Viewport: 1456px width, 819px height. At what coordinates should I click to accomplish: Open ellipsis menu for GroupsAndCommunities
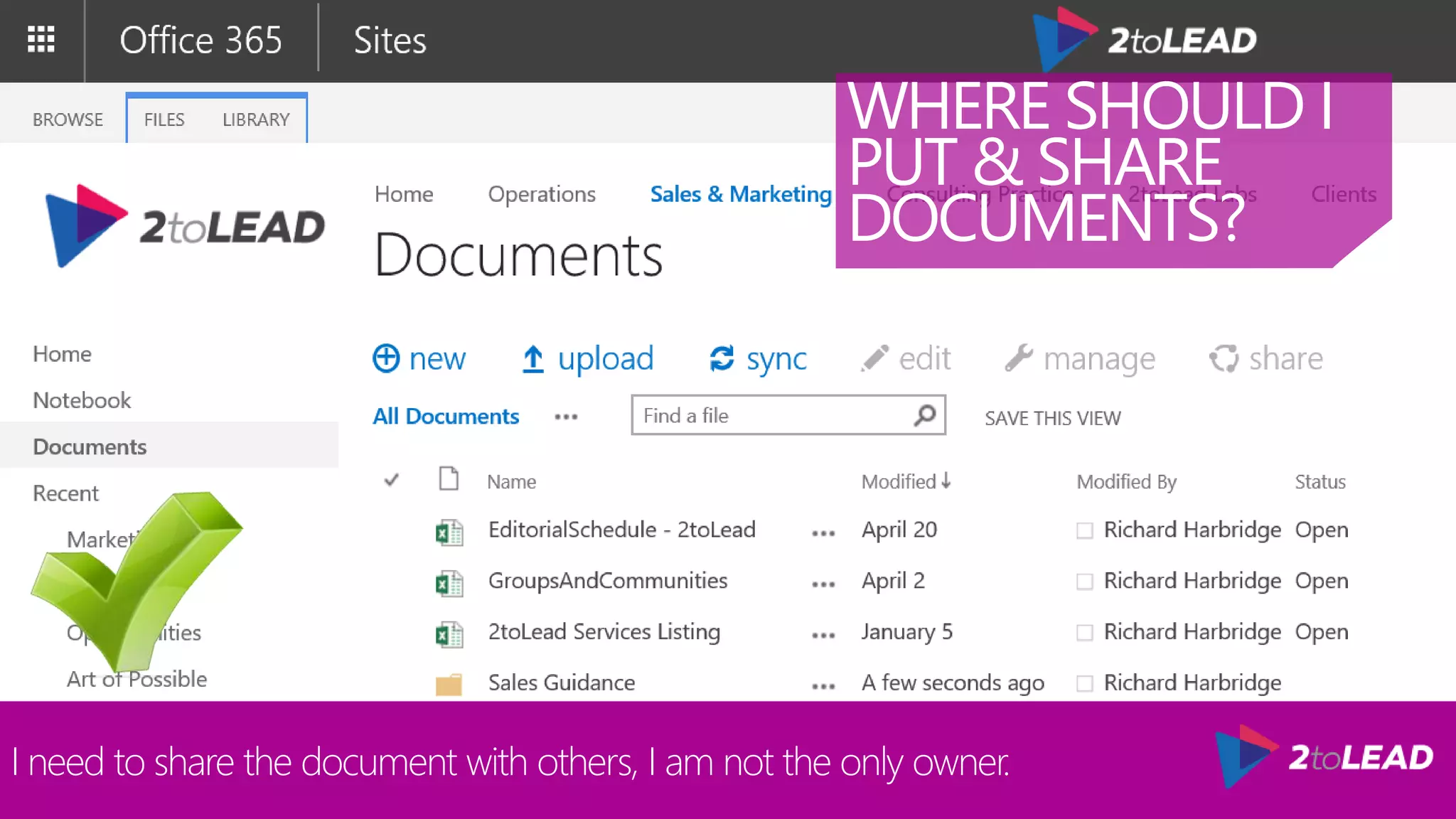click(x=823, y=584)
